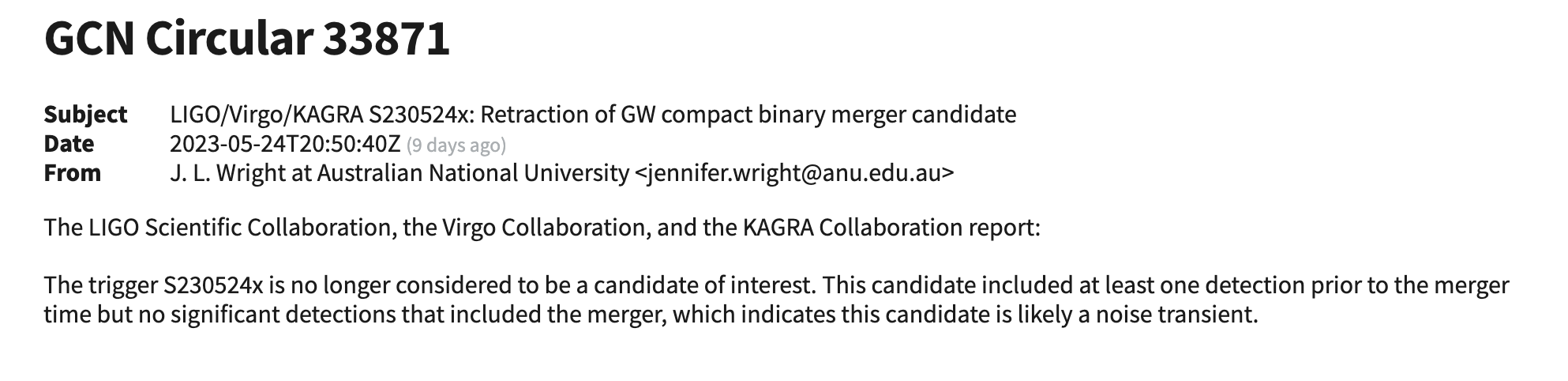
Task: Select the bold Subject field label
Action: point(85,115)
